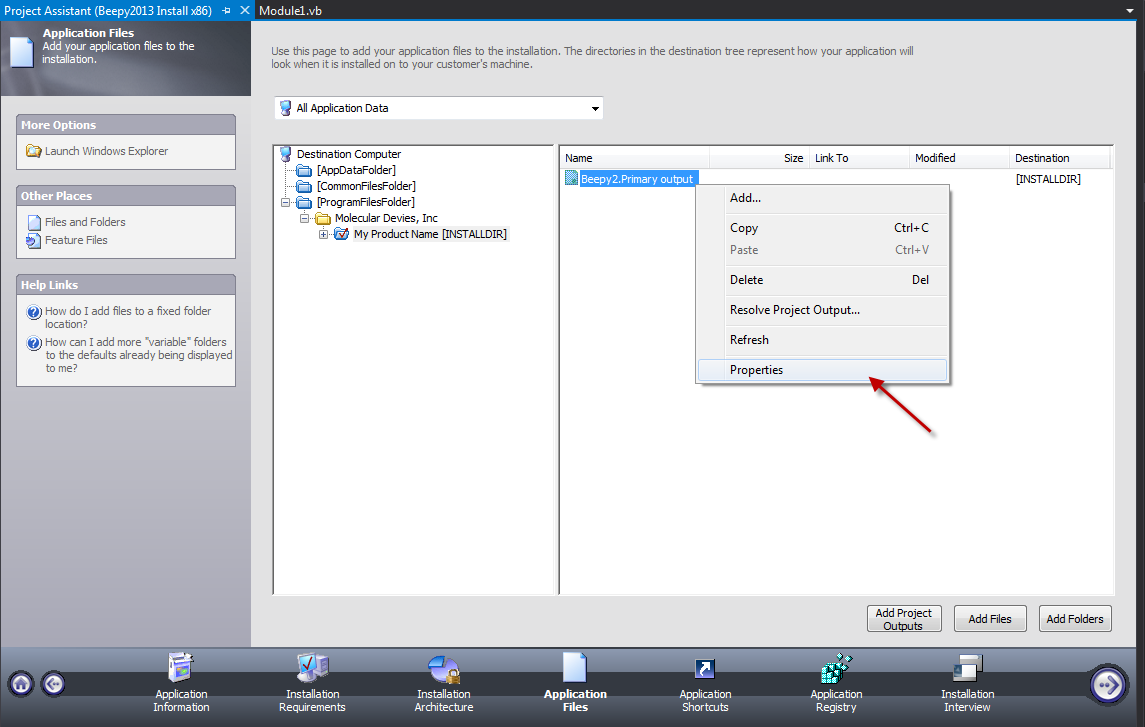Click the home navigation icon
Viewport: 1145px width, 727px height.
pyautogui.click(x=20, y=684)
